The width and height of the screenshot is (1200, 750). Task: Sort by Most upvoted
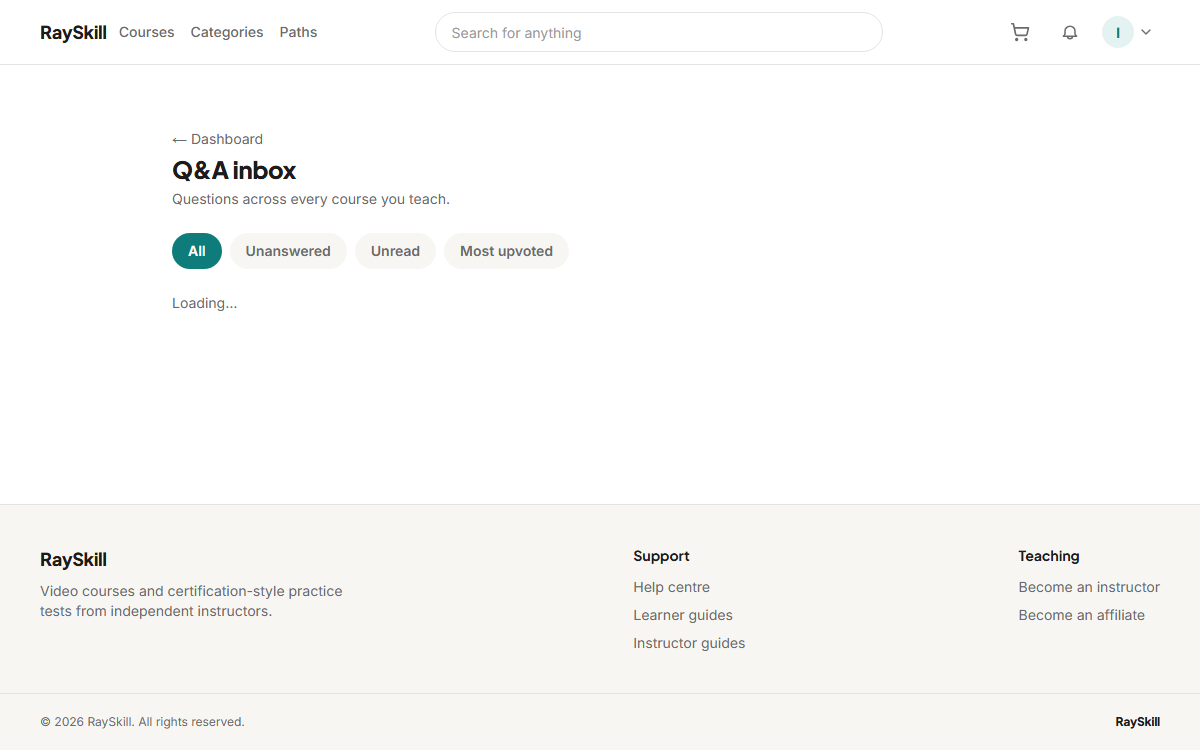(506, 251)
